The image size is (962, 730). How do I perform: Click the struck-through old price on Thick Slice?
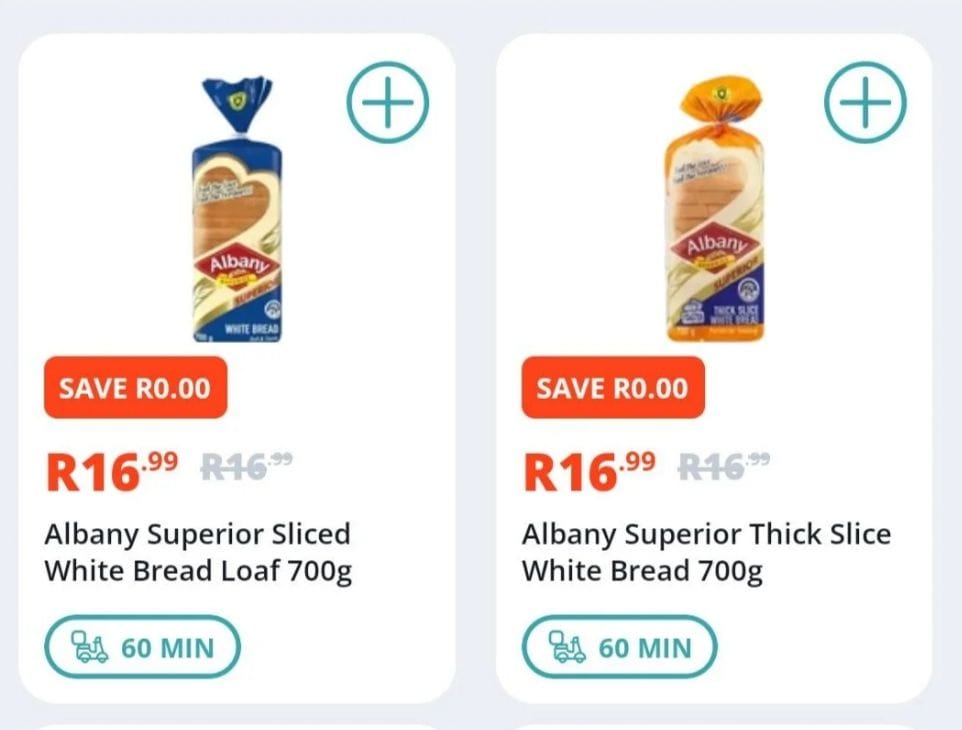click(x=725, y=467)
